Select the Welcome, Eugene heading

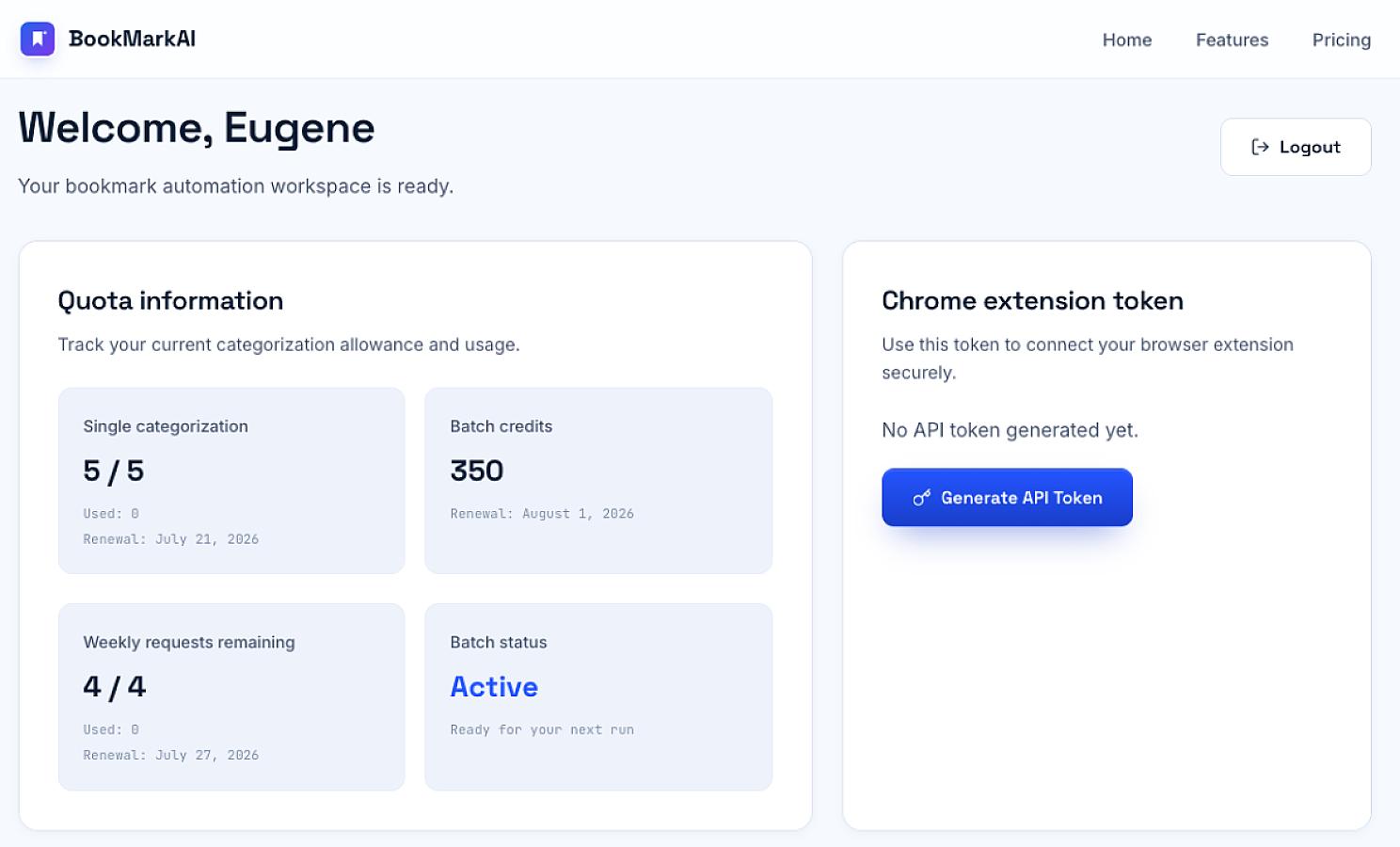tap(197, 128)
